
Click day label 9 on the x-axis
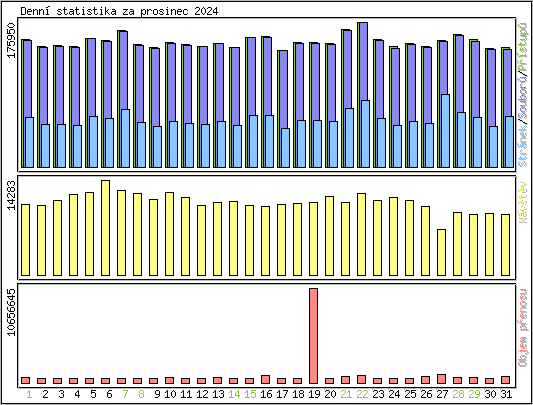pos(157,394)
